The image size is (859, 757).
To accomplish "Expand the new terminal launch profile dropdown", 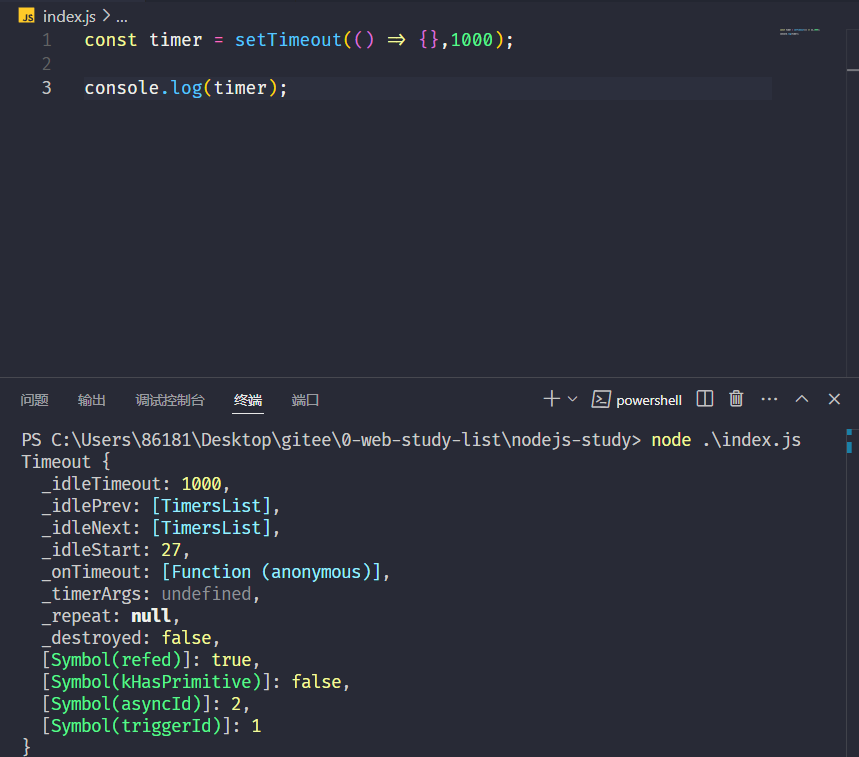I will (x=572, y=399).
